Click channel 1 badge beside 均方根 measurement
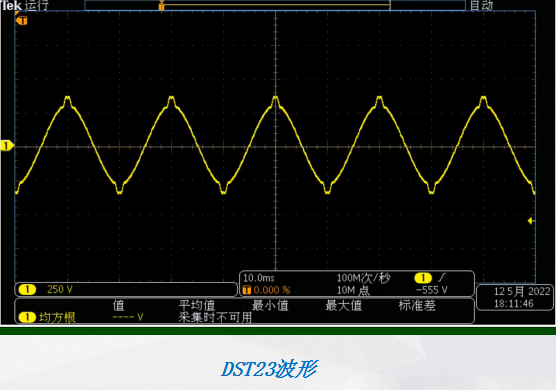This screenshot has width=556, height=390. tap(27, 317)
